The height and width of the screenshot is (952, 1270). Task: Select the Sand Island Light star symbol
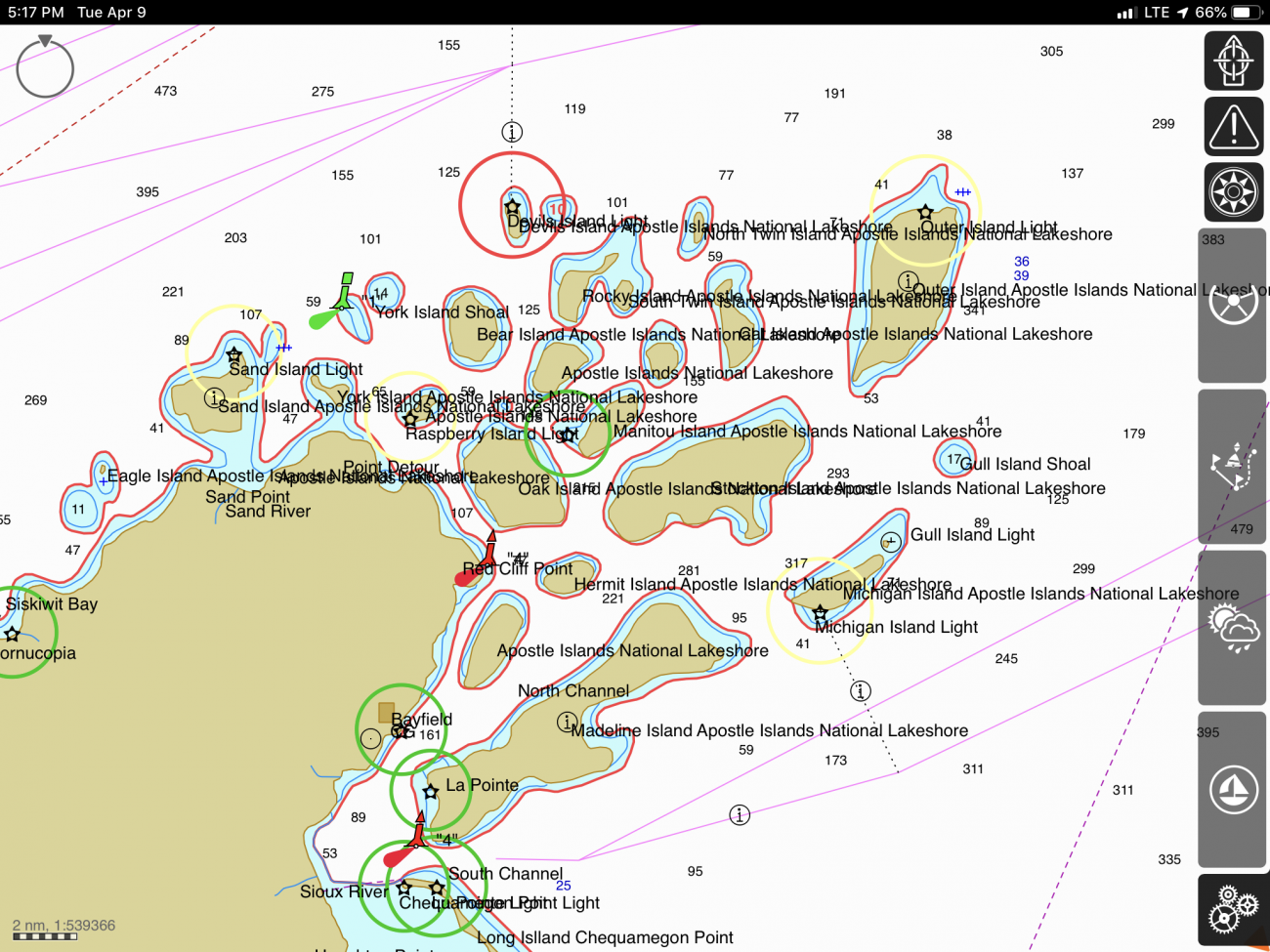233,355
